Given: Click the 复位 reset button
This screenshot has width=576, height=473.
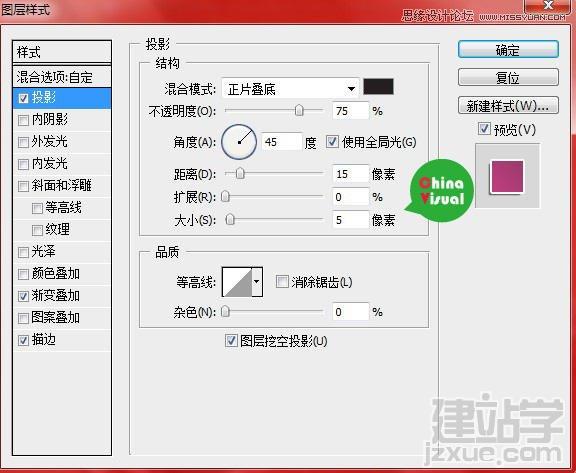Looking at the screenshot, I should [508, 77].
